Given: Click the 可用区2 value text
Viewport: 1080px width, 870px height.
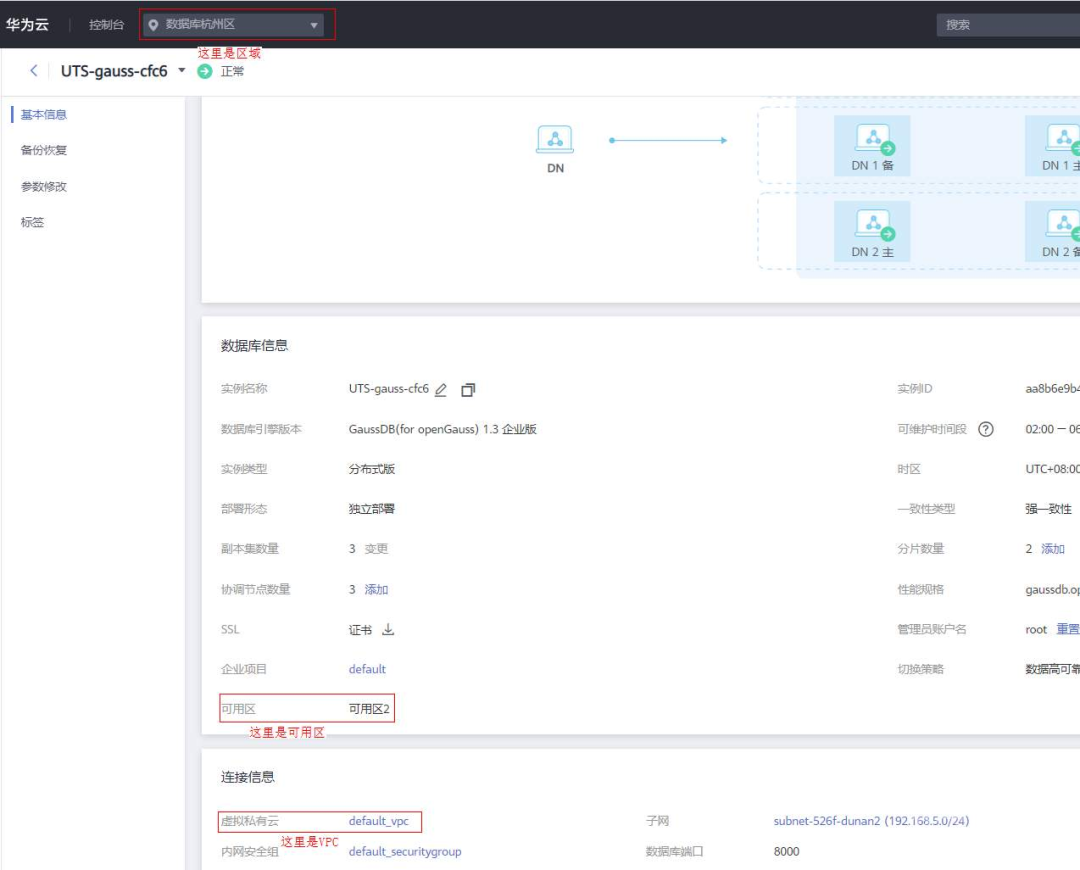Looking at the screenshot, I should coord(369,709).
